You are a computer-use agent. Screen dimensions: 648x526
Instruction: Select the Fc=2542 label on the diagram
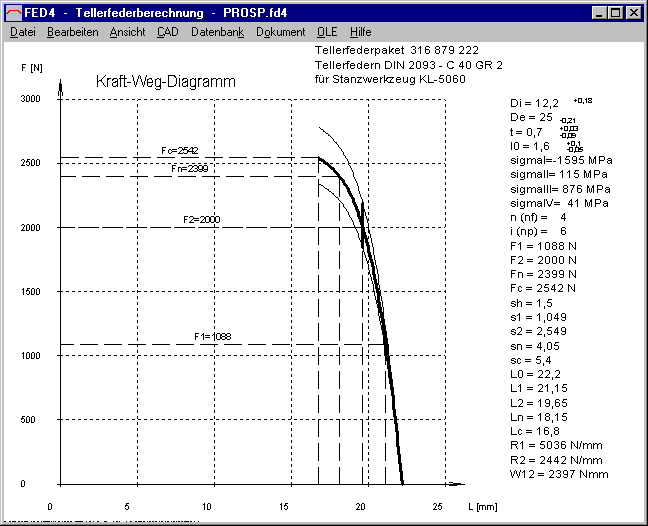pos(180,151)
